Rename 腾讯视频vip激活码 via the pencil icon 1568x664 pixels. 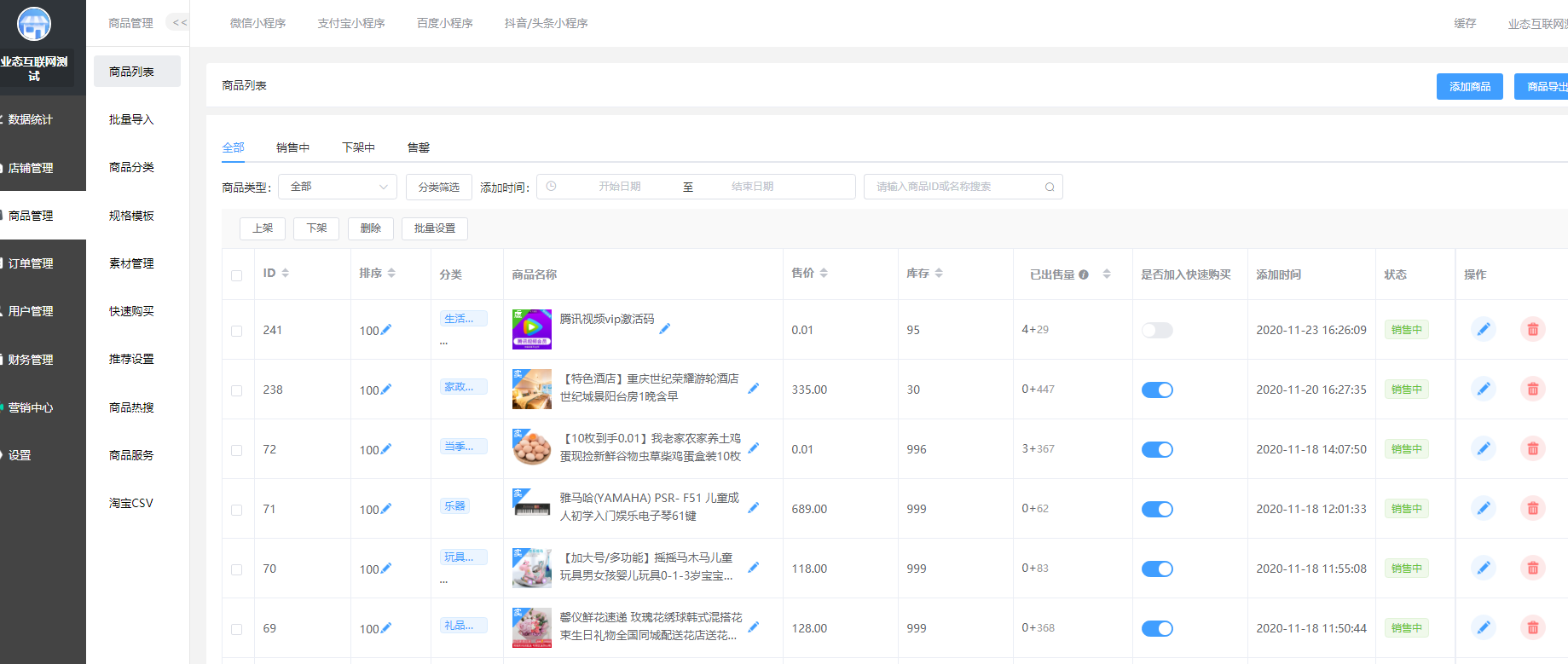pos(665,328)
